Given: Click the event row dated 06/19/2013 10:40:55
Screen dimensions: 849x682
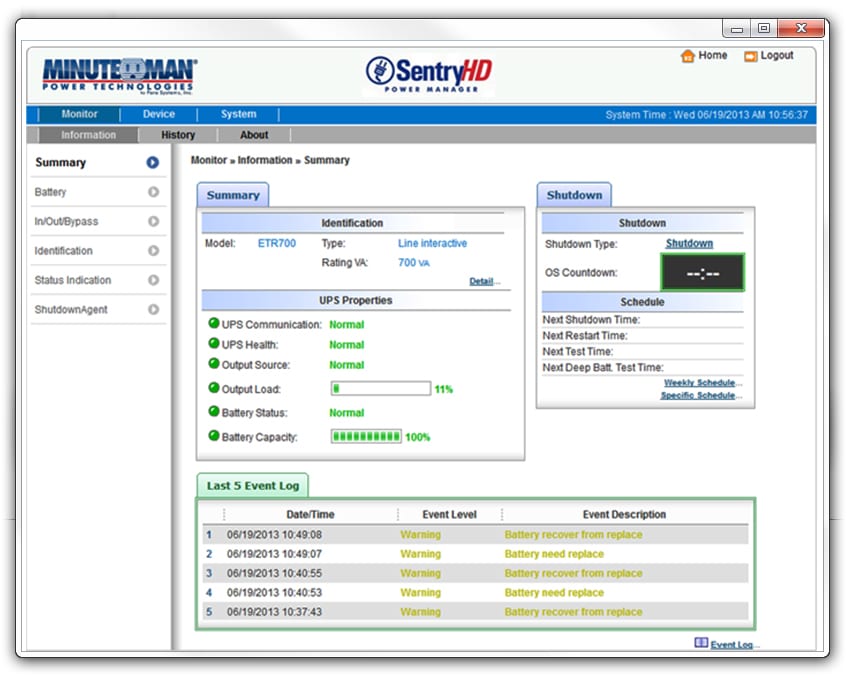Looking at the screenshot, I should pyautogui.click(x=475, y=573).
